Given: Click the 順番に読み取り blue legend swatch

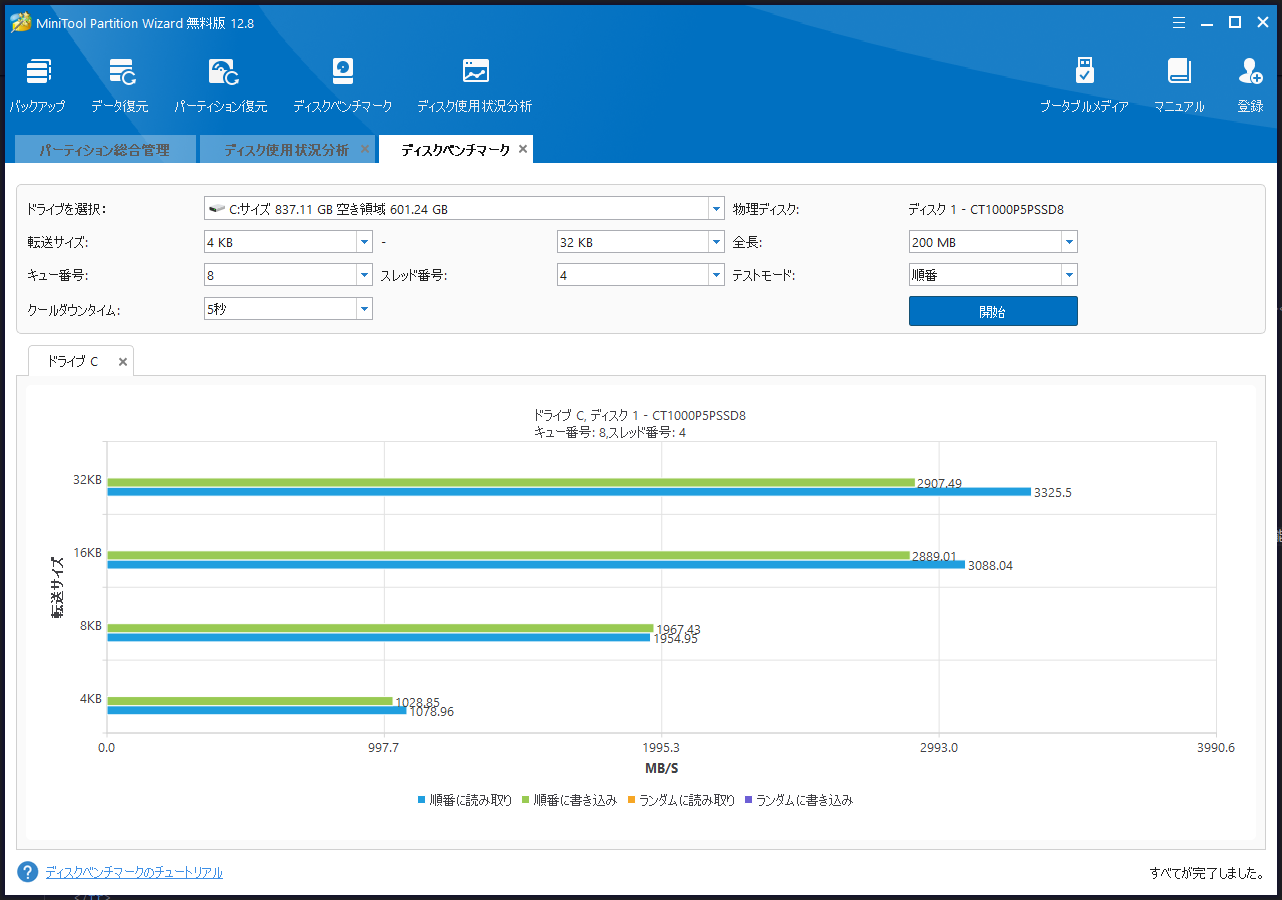Looking at the screenshot, I should (422, 800).
